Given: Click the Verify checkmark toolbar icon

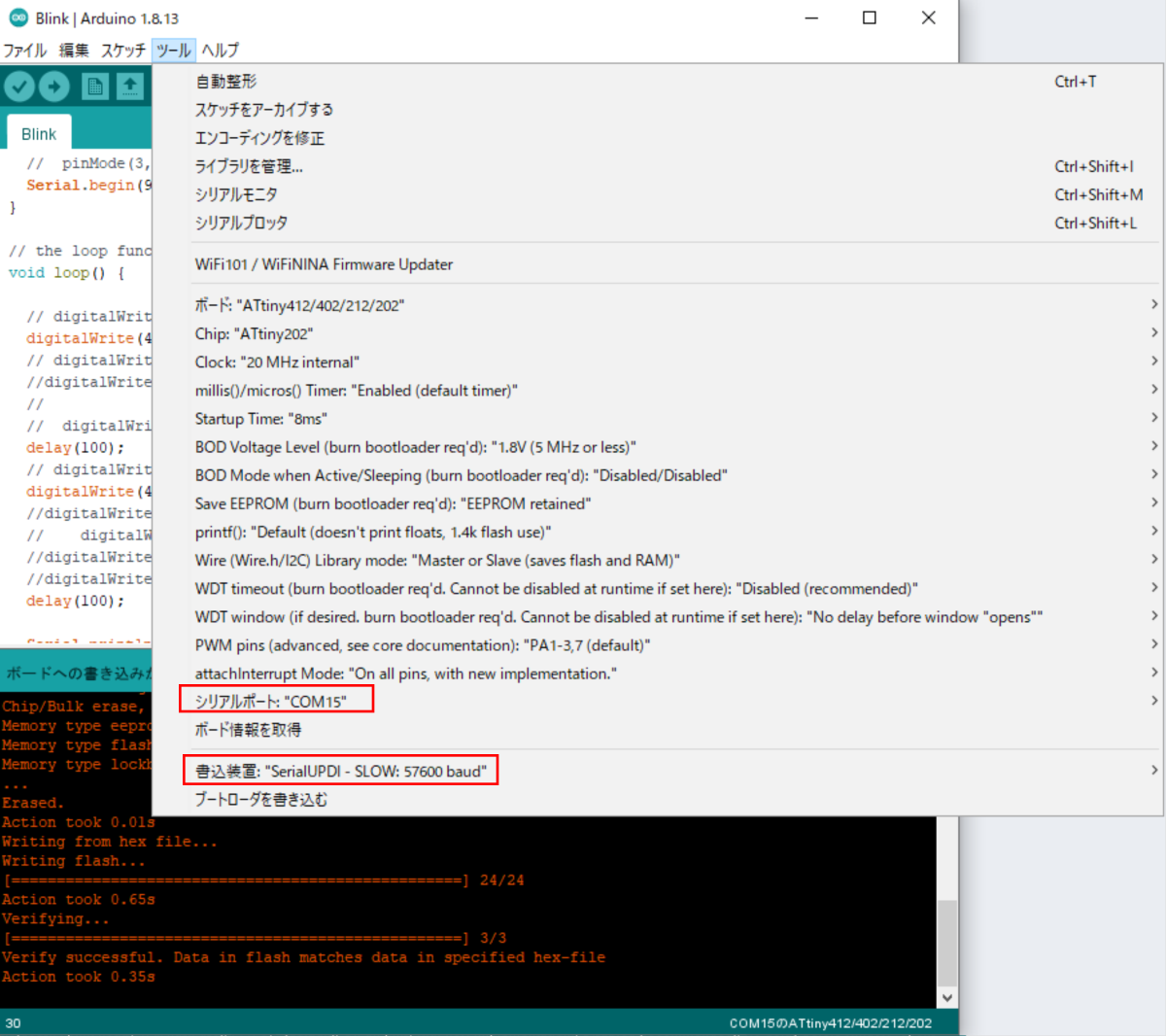Looking at the screenshot, I should [x=19, y=86].
